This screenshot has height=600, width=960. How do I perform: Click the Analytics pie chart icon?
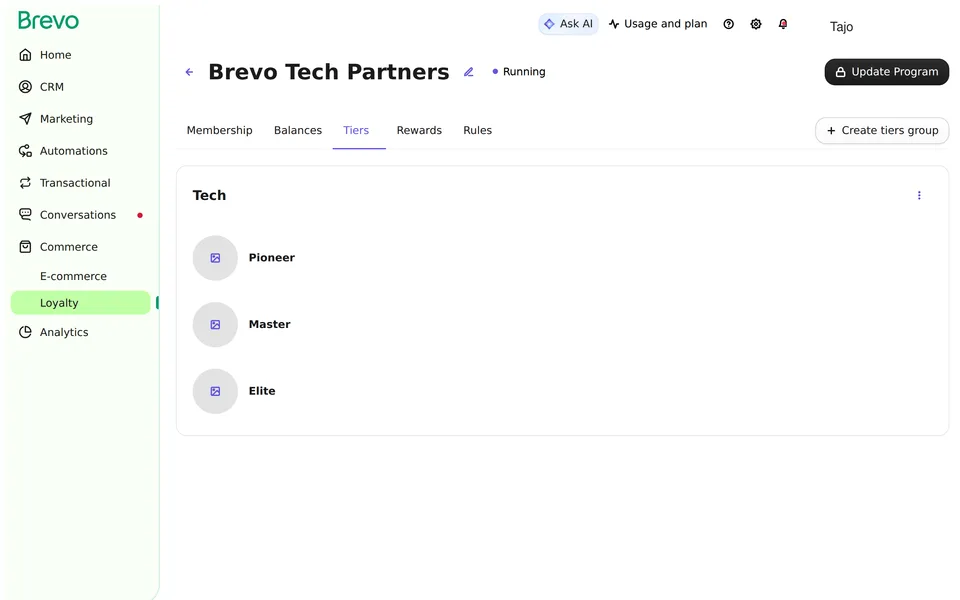(x=25, y=332)
